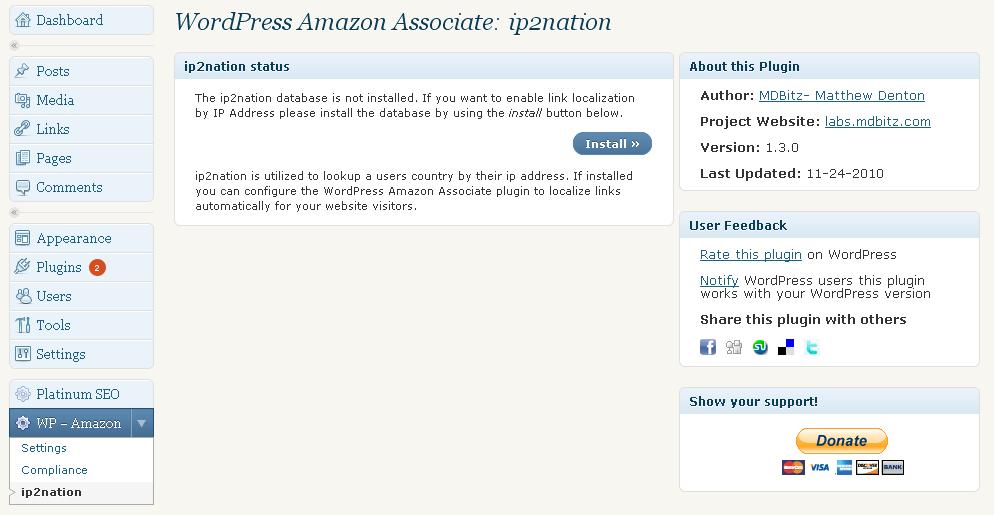The width and height of the screenshot is (994, 515).
Task: Collapse sidebar using top separator arrow
Action: coord(15,46)
